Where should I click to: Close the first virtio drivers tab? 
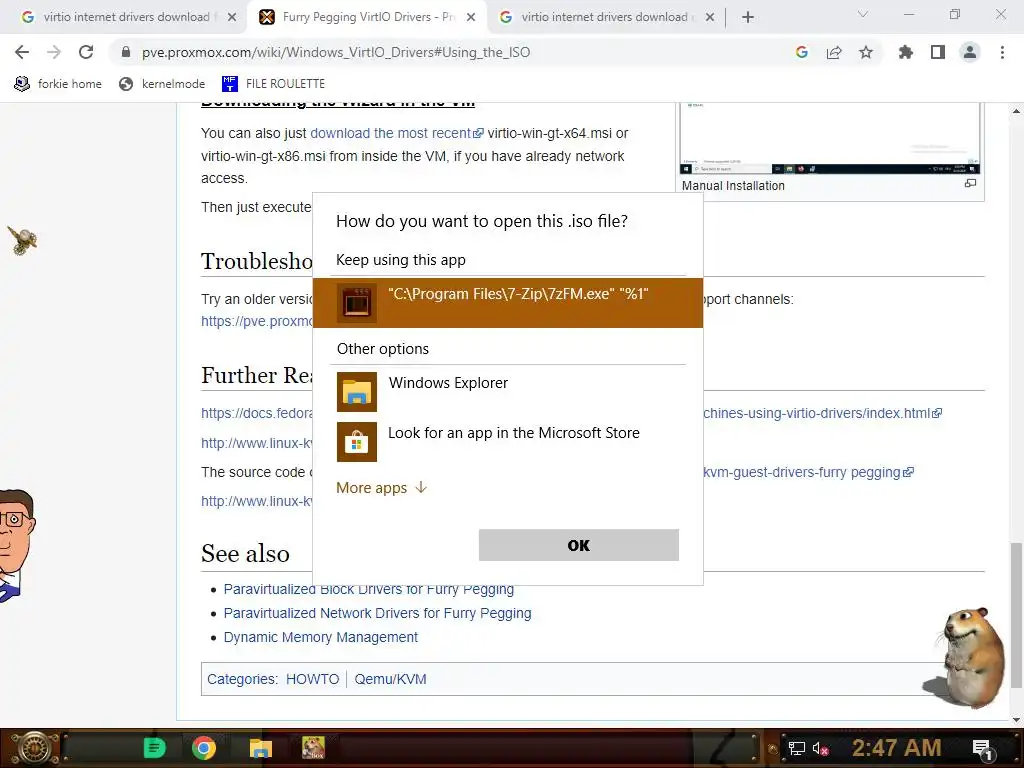click(x=232, y=17)
